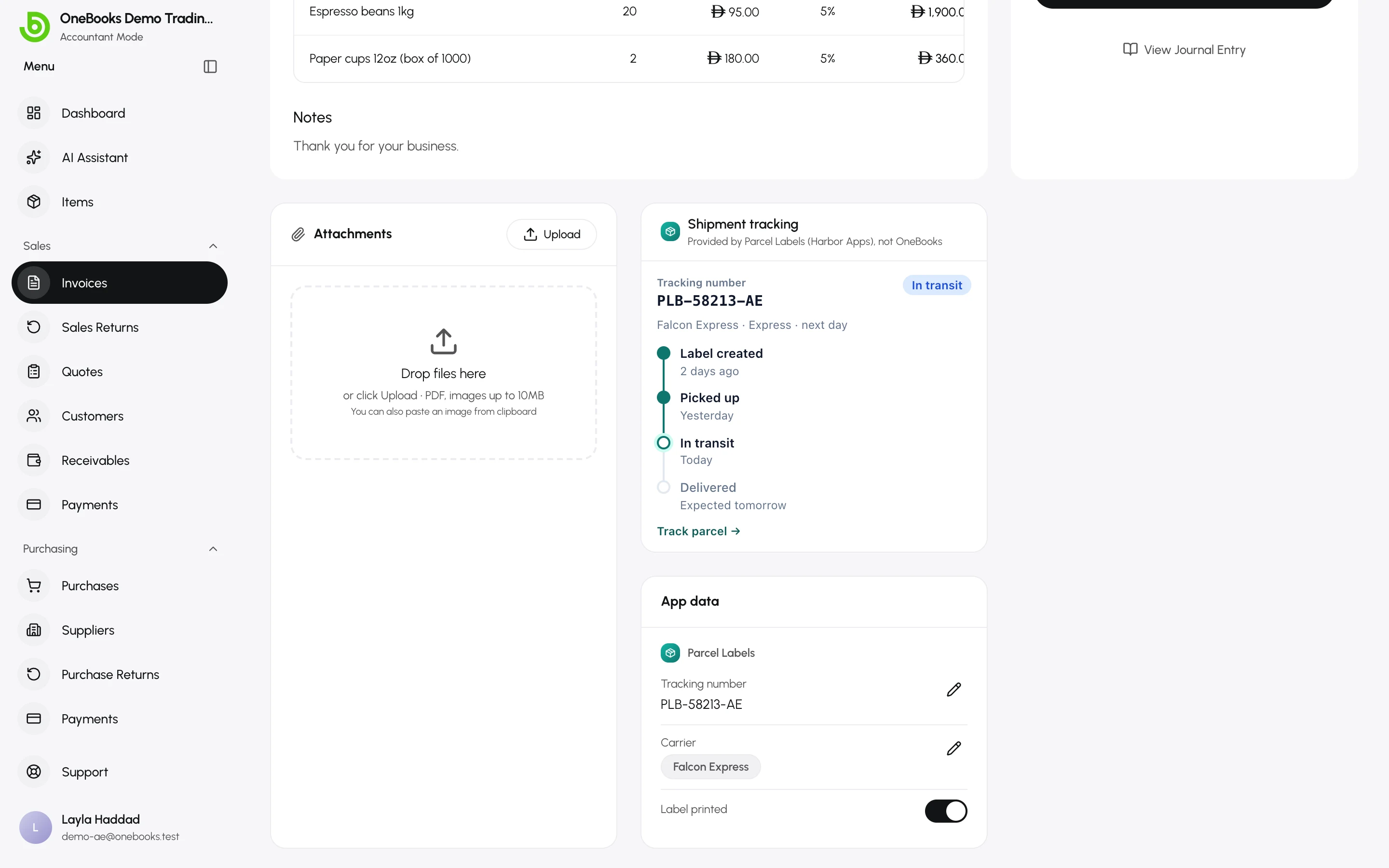Open the Dashboard icon in sidebar
Screen dimensions: 1389x868
point(34,113)
